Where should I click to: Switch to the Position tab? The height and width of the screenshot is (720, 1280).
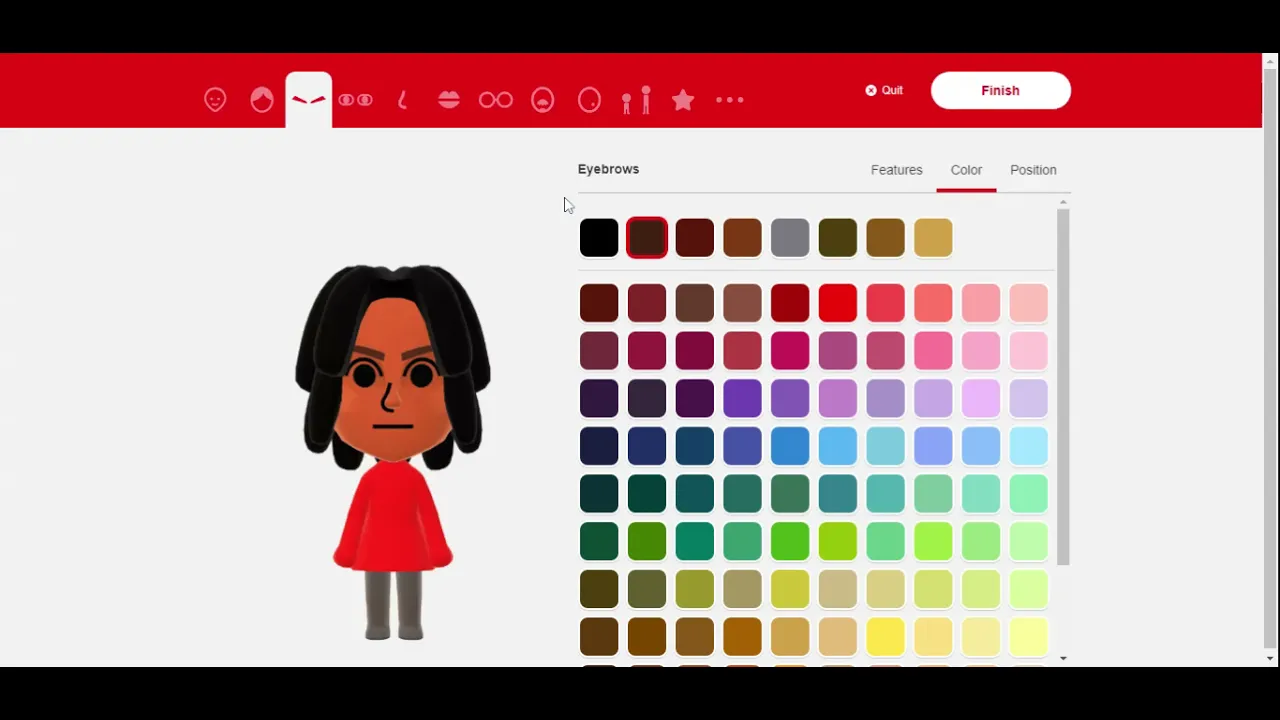click(1033, 170)
